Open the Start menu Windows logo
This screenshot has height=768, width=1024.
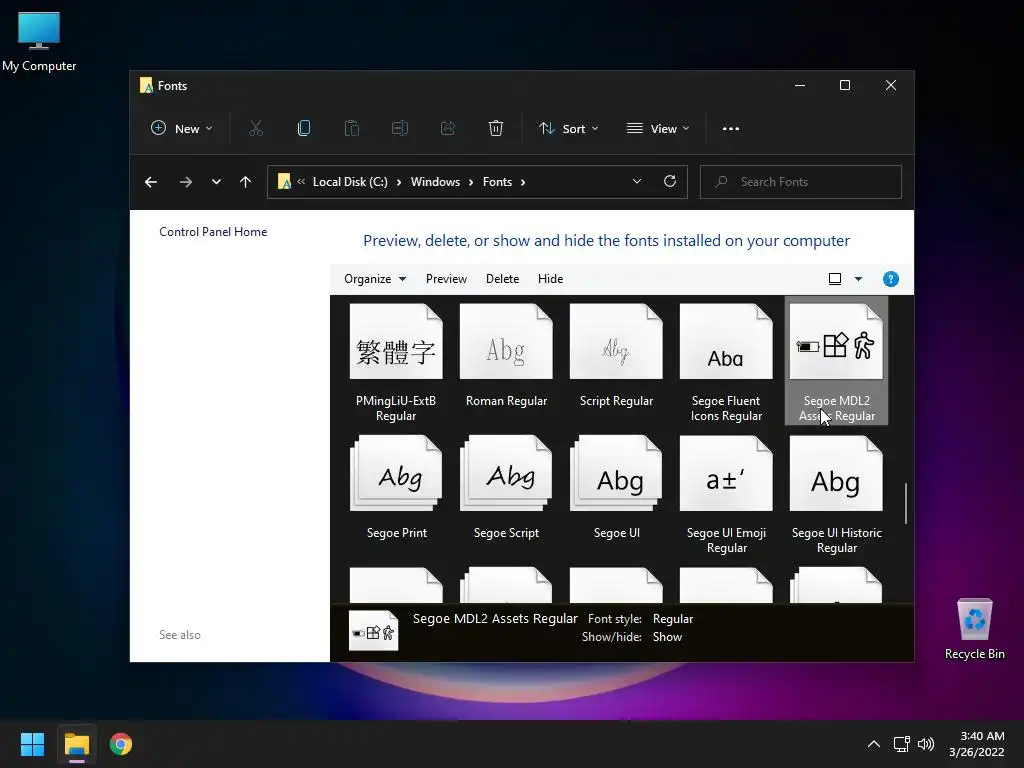pos(32,744)
